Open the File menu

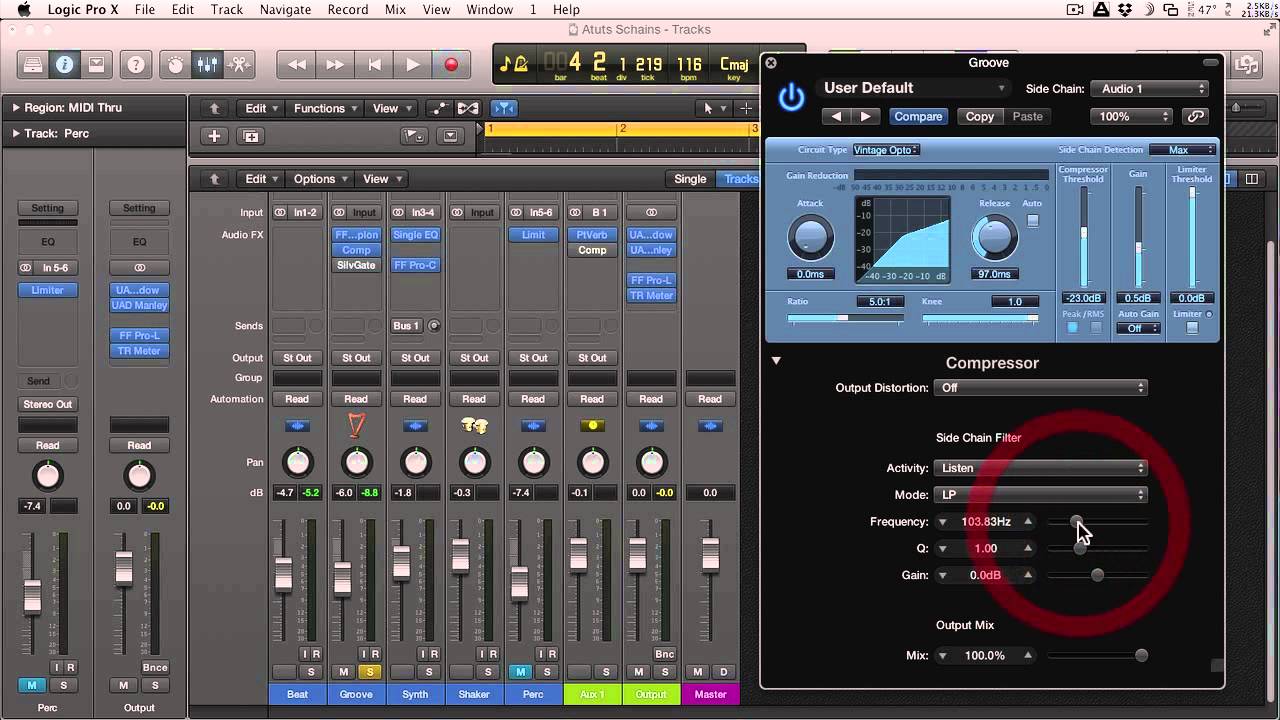pyautogui.click(x=145, y=10)
